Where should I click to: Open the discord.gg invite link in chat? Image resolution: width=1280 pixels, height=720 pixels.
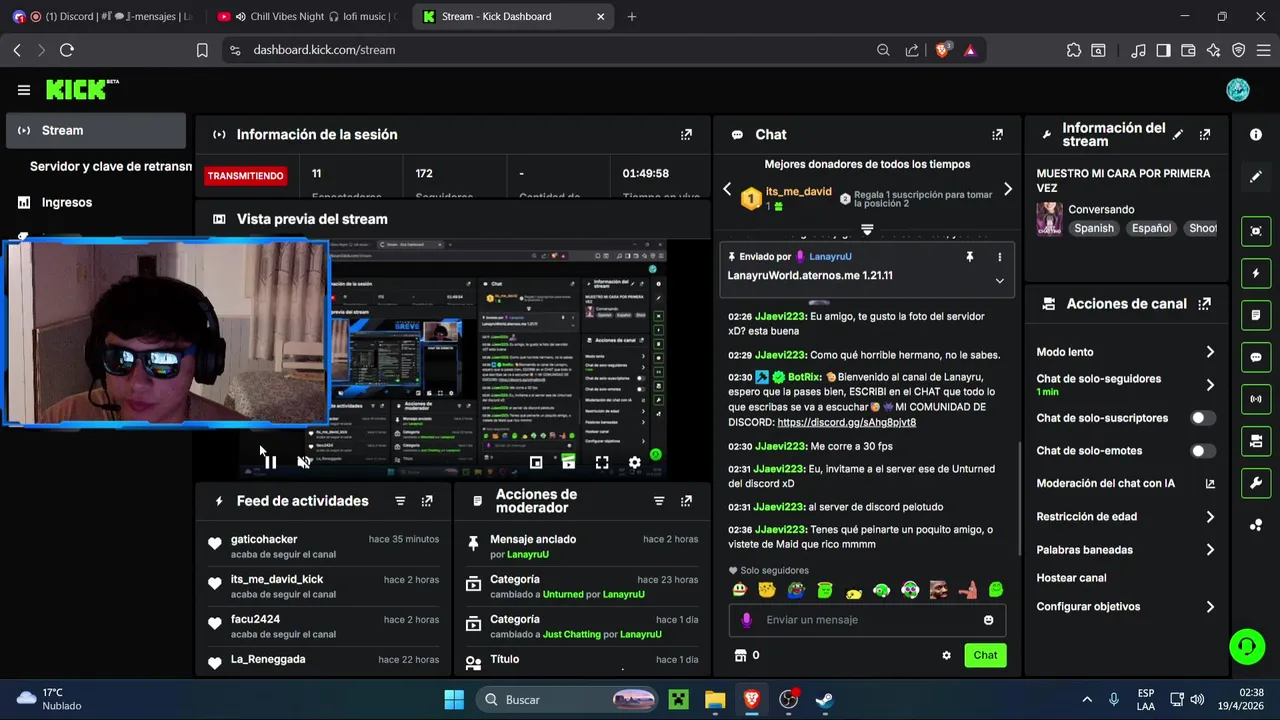click(846, 422)
